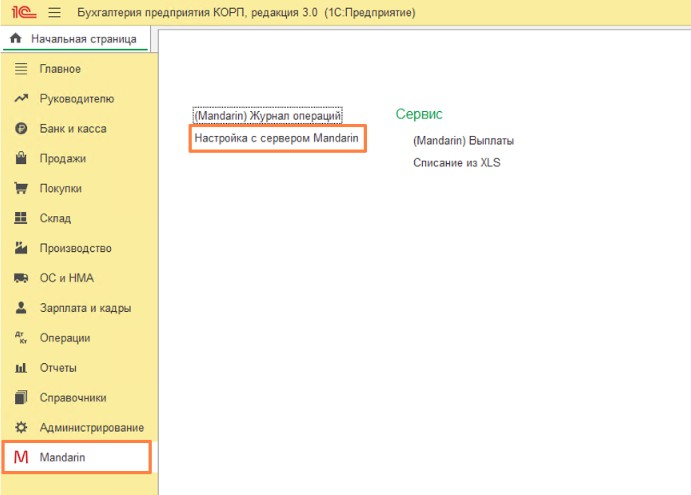The height and width of the screenshot is (495, 691).
Task: Open the hamburger main menu icon
Action: 55,12
